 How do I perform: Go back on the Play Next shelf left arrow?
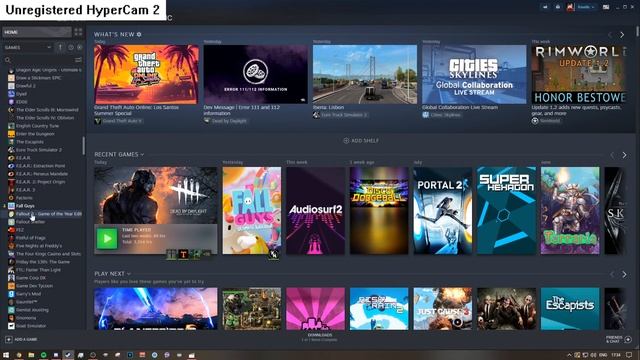(612, 274)
